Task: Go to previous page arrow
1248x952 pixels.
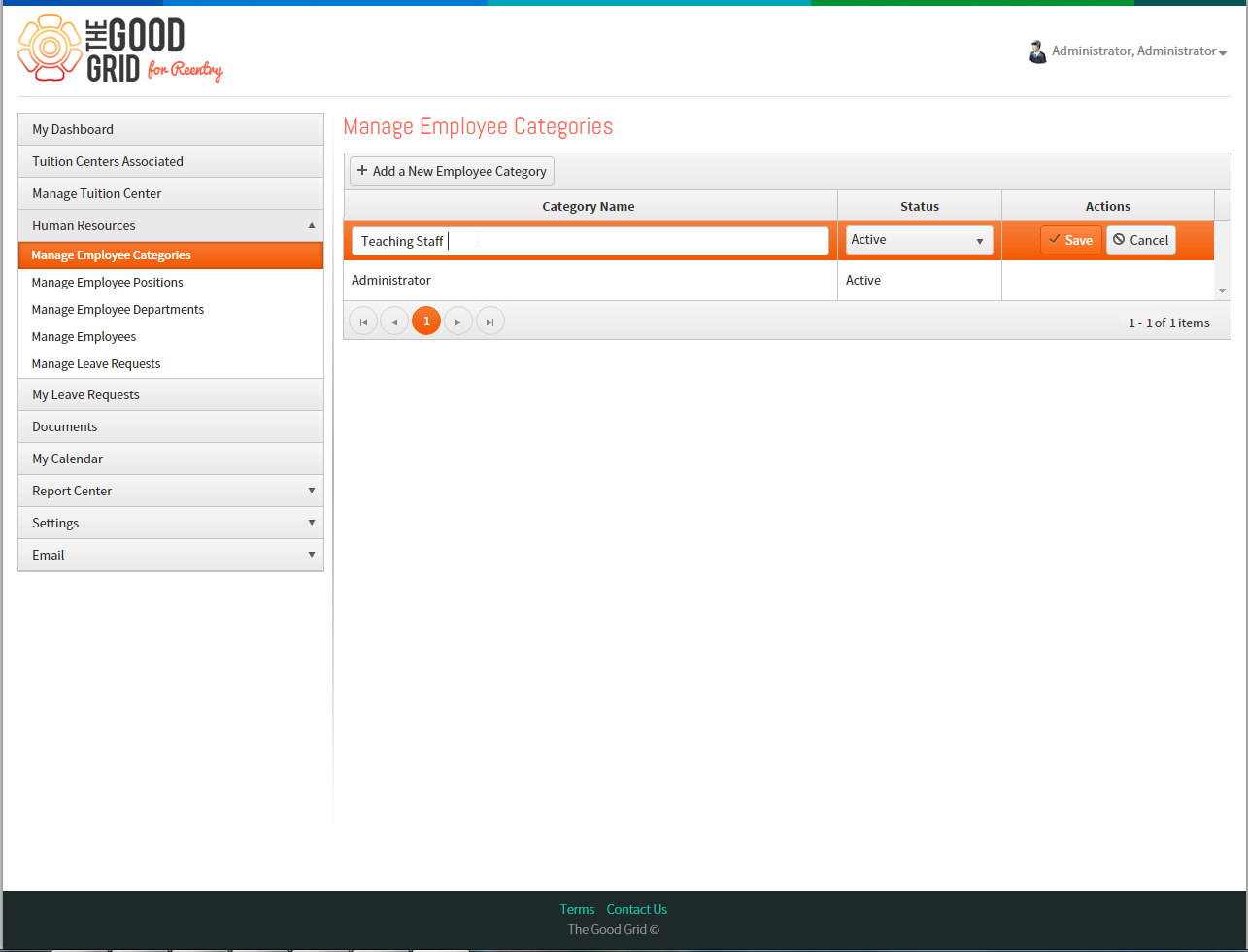Action: [x=394, y=322]
